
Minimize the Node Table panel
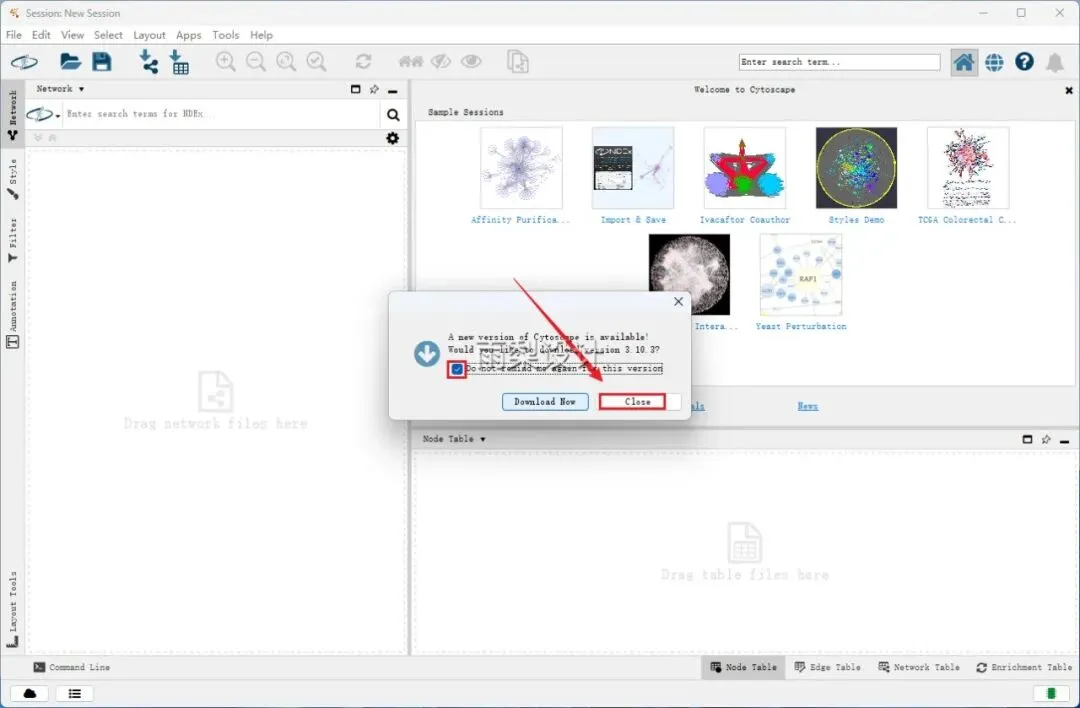click(1064, 440)
